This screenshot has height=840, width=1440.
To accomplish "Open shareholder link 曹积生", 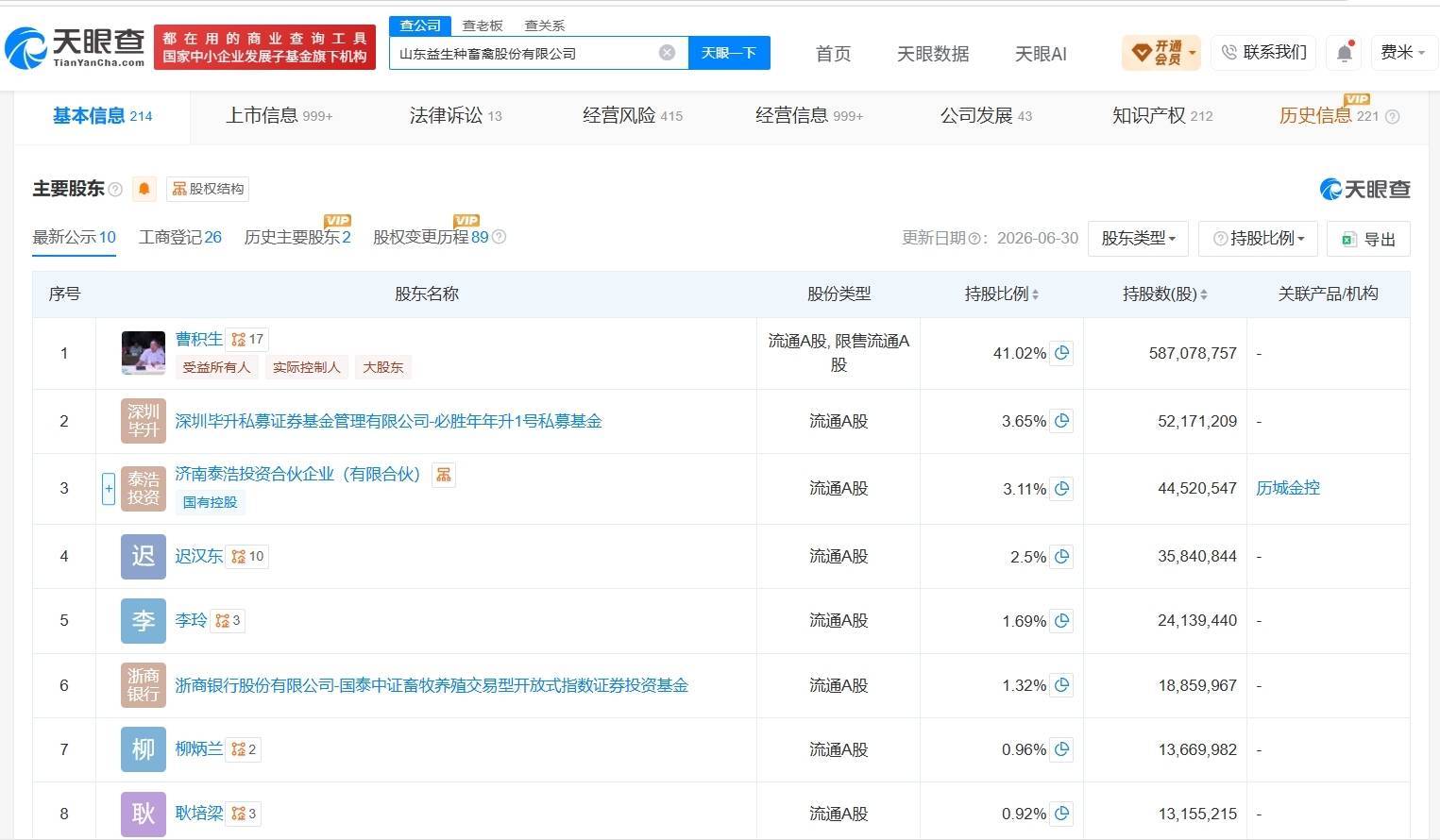I will (x=199, y=339).
